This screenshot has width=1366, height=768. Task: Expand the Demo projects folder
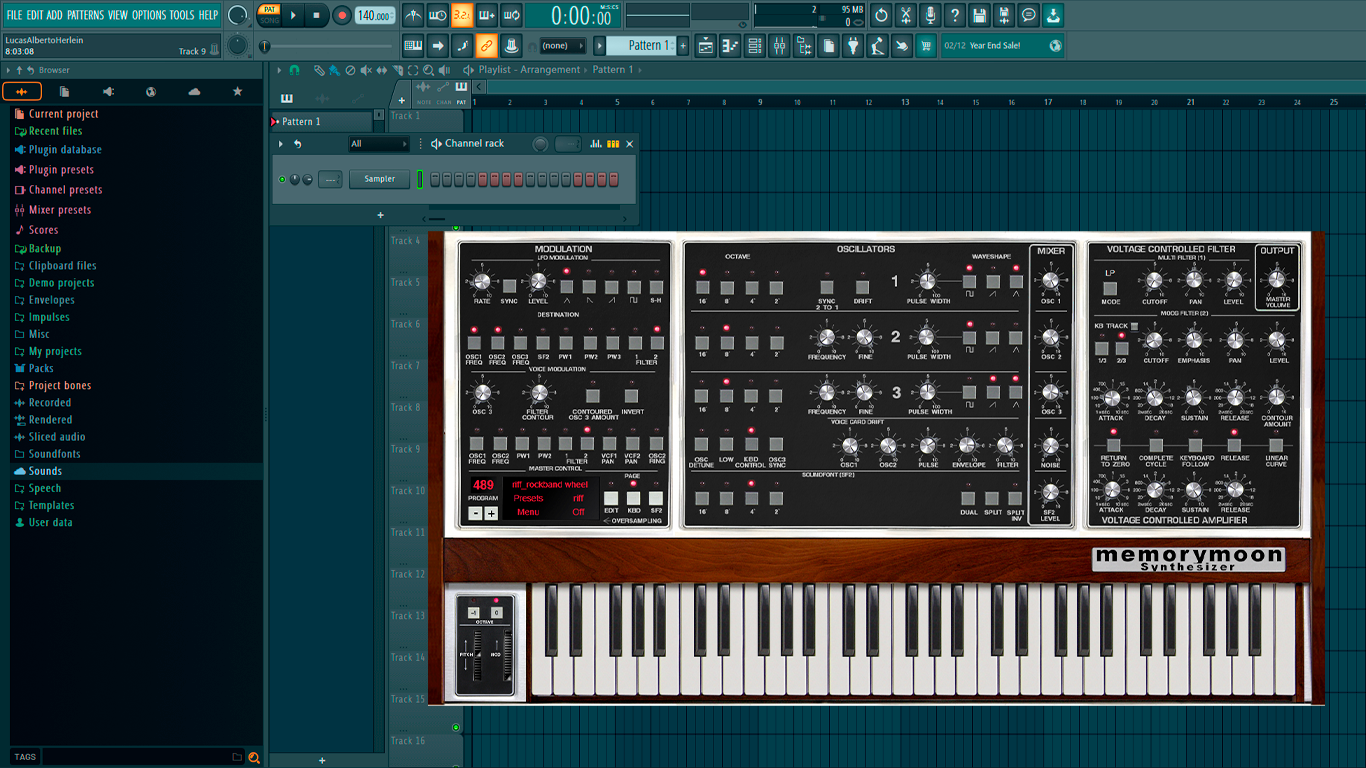(x=61, y=283)
